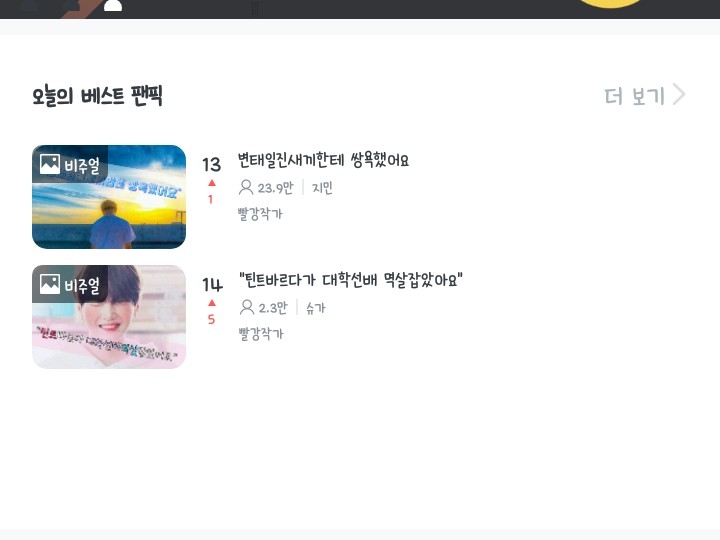Open the sunset fanfic thumbnail

point(109,197)
